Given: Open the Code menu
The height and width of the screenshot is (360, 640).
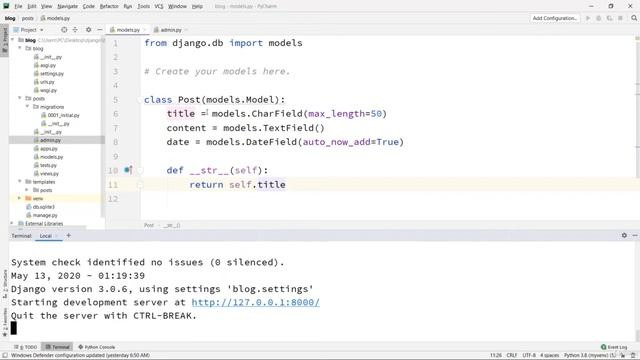Looking at the screenshot, I should coord(89,7).
